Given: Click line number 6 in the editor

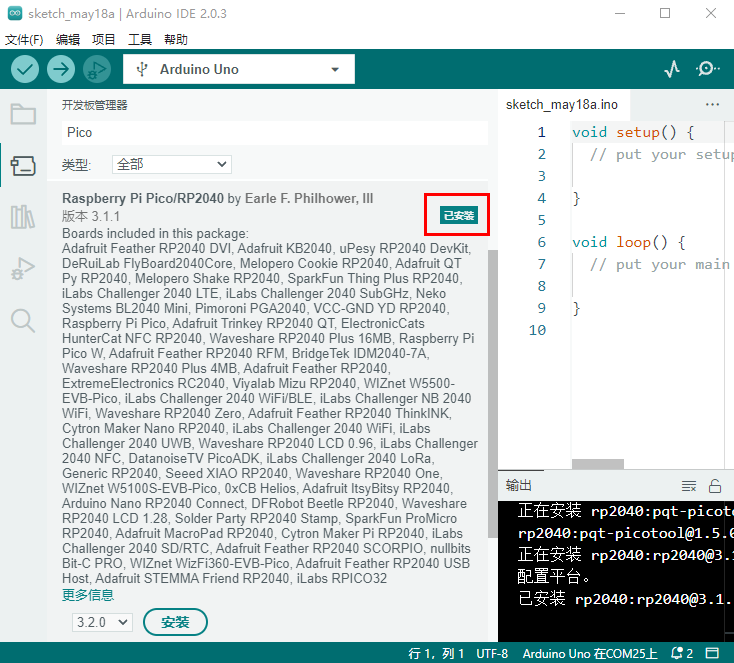Looking at the screenshot, I should coord(542,242).
